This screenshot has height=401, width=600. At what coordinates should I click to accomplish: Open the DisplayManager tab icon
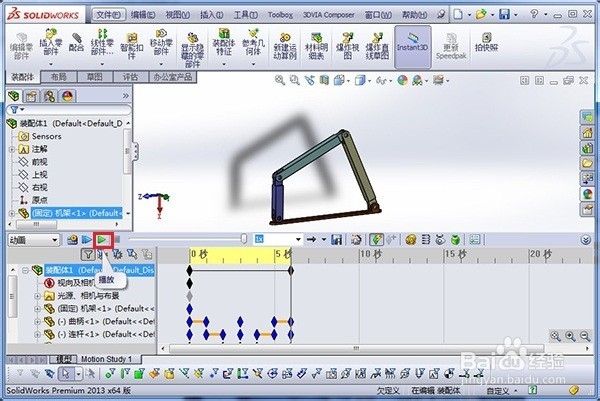(67, 96)
